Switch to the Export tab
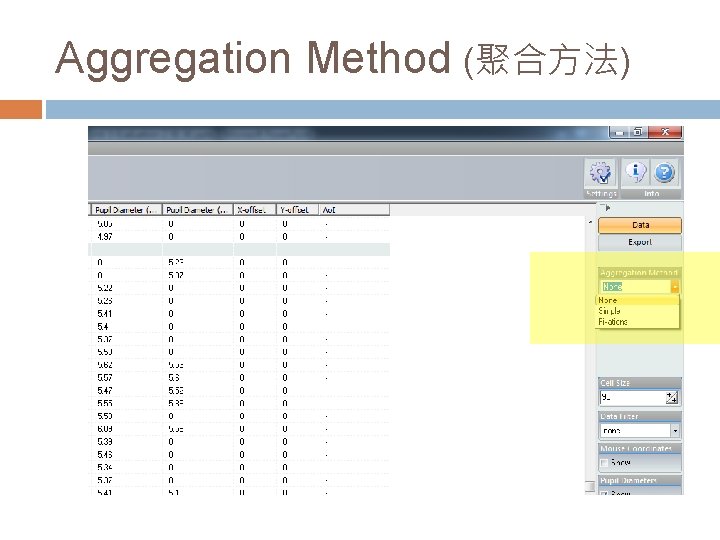Viewport: 720px width, 540px height. tap(640, 242)
